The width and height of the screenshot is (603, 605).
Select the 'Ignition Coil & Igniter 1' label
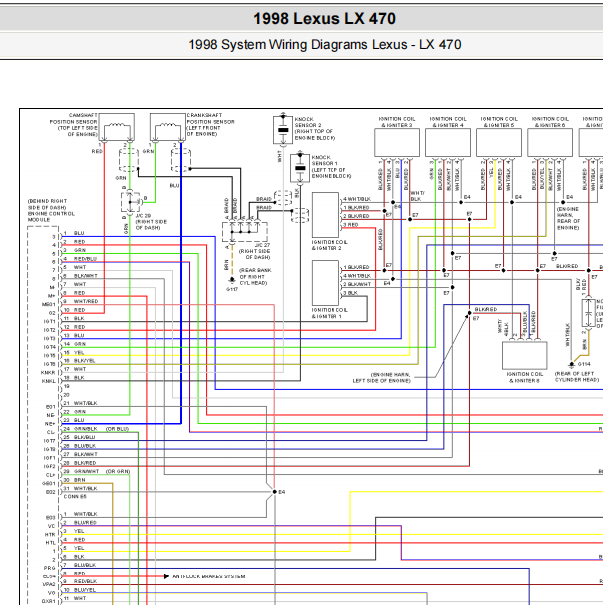point(329,313)
